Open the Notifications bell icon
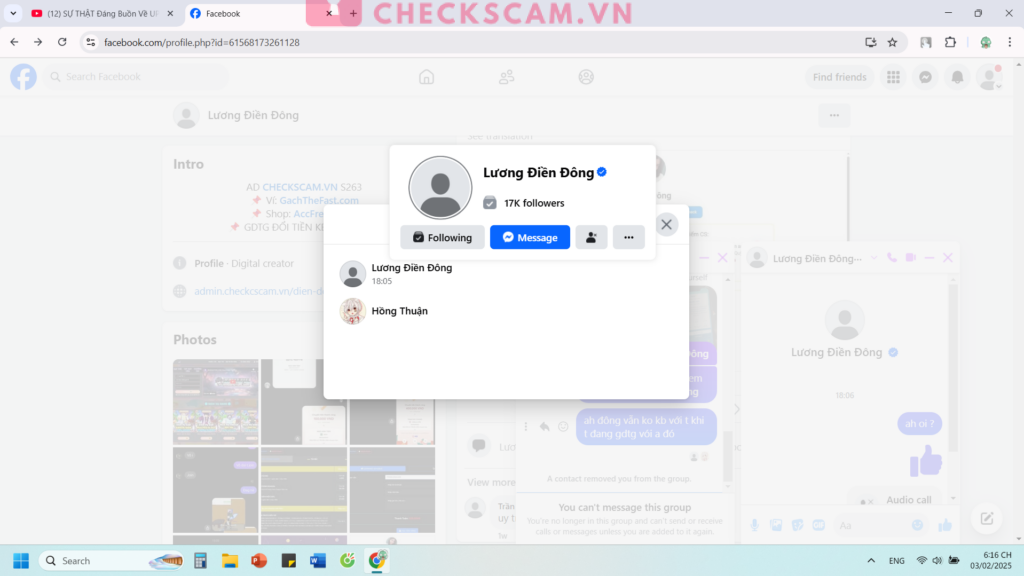Image resolution: width=1024 pixels, height=576 pixels. pos(957,77)
